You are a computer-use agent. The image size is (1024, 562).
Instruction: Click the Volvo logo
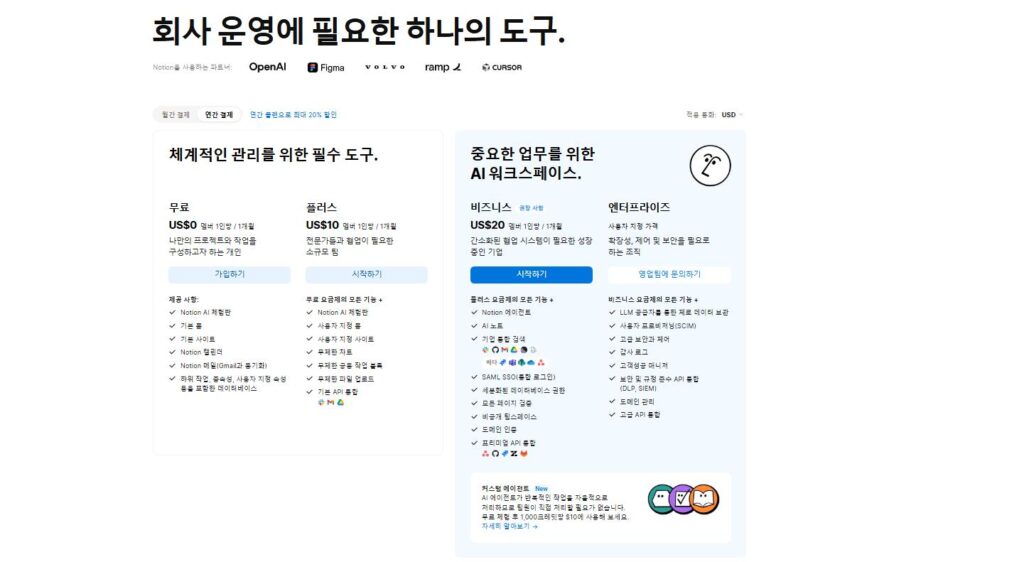coord(385,67)
